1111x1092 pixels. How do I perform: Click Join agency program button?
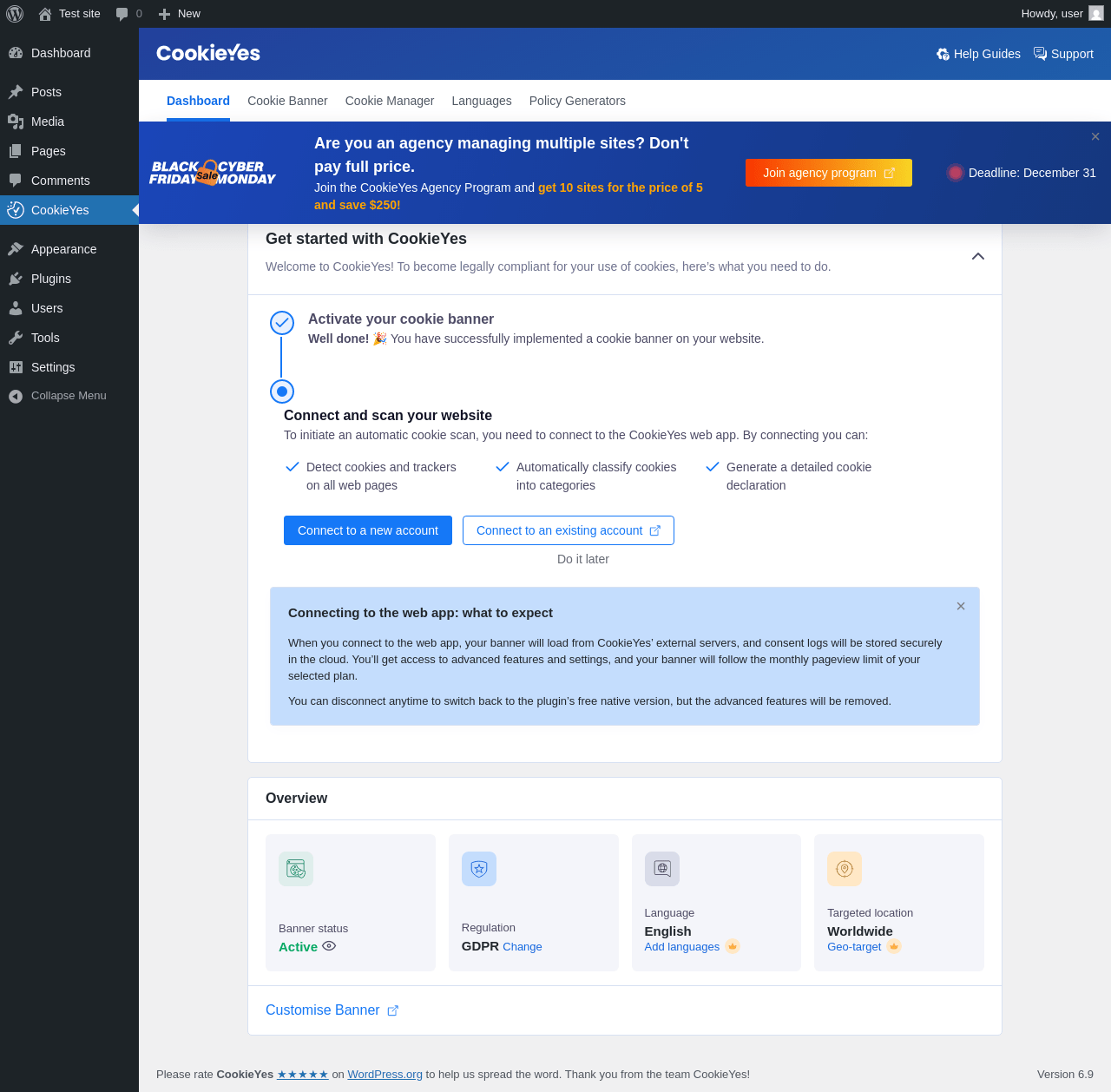[x=829, y=173]
